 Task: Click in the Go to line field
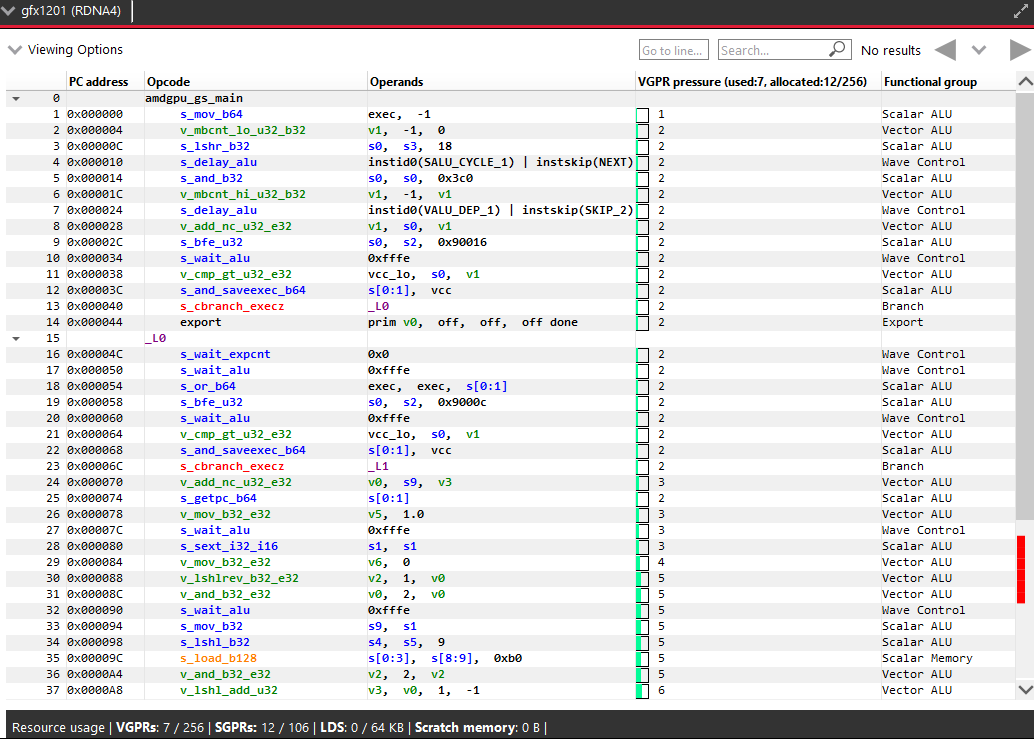673,50
